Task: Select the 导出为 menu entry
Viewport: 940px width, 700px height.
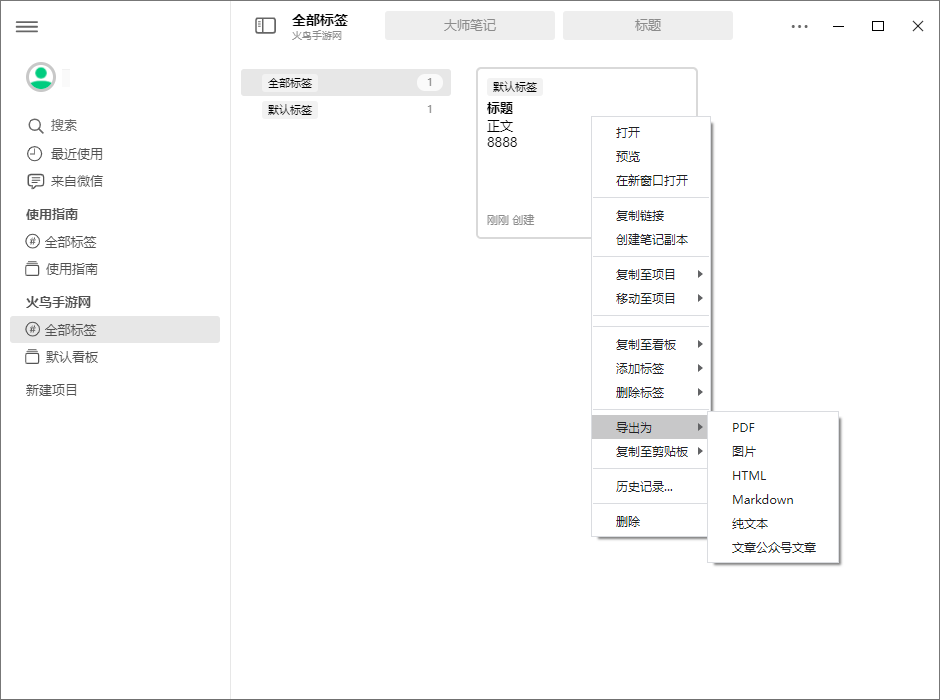Action: click(650, 427)
